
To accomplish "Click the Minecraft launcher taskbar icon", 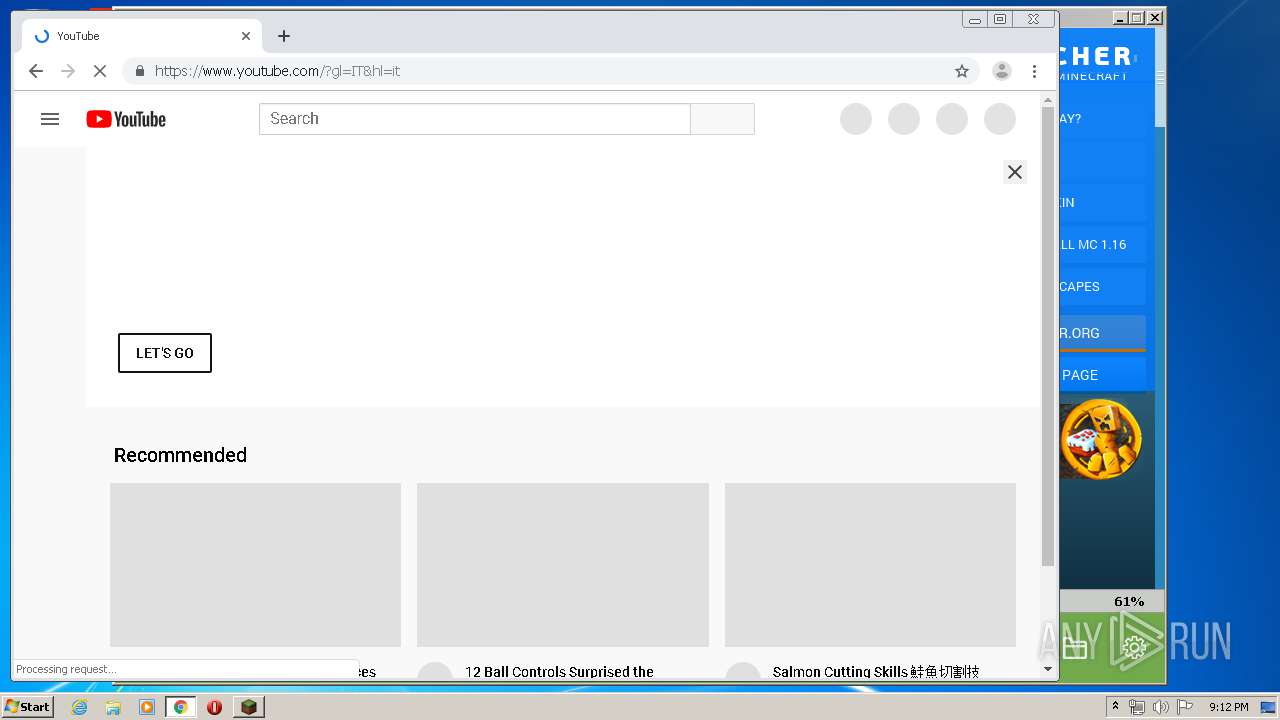I will point(249,707).
